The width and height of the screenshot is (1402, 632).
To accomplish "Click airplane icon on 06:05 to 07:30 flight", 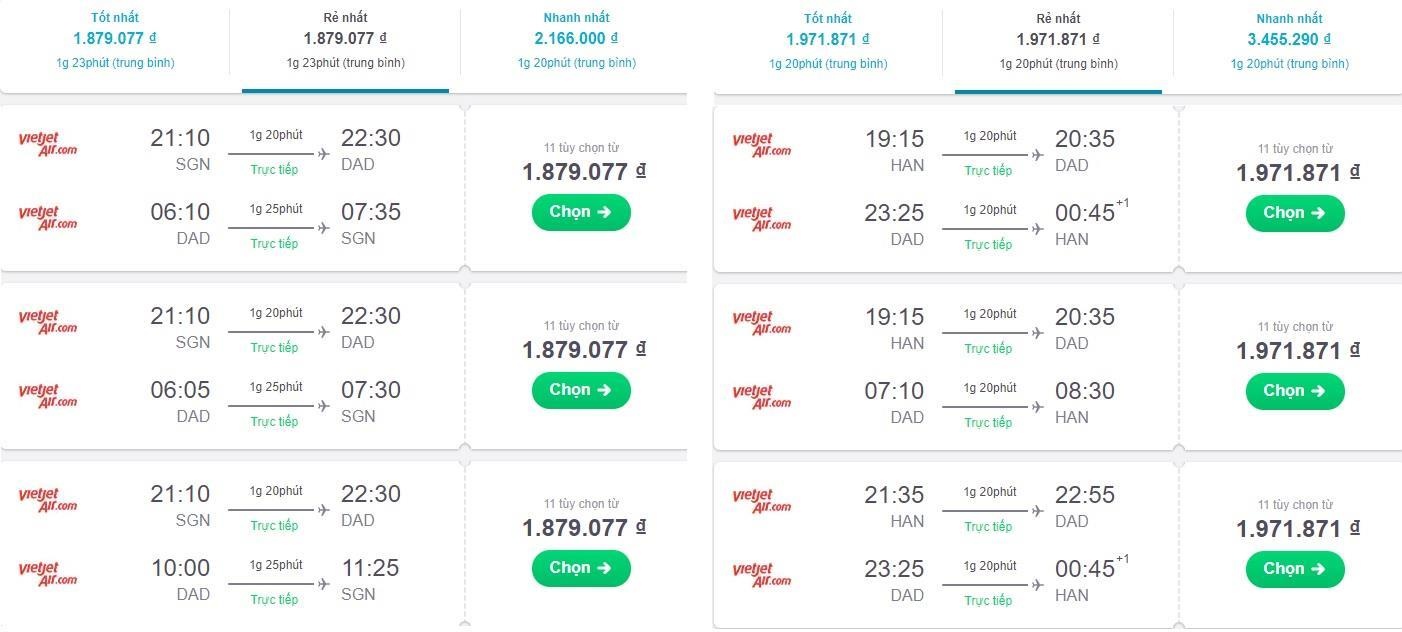I will [323, 406].
